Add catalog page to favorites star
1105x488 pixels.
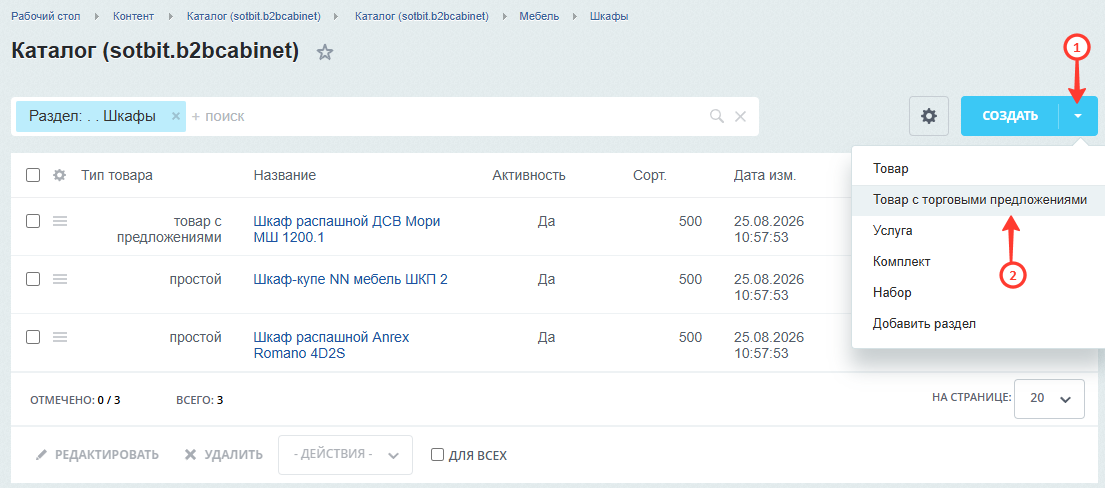tap(324, 52)
